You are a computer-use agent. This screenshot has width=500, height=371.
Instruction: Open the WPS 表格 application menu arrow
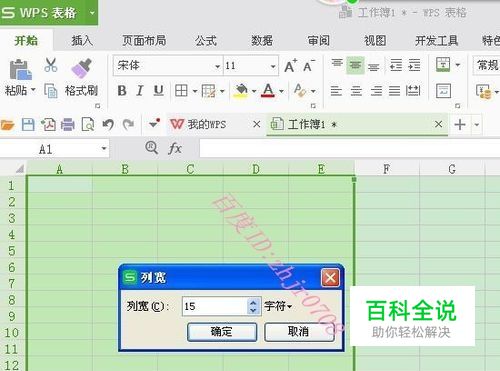click(92, 13)
